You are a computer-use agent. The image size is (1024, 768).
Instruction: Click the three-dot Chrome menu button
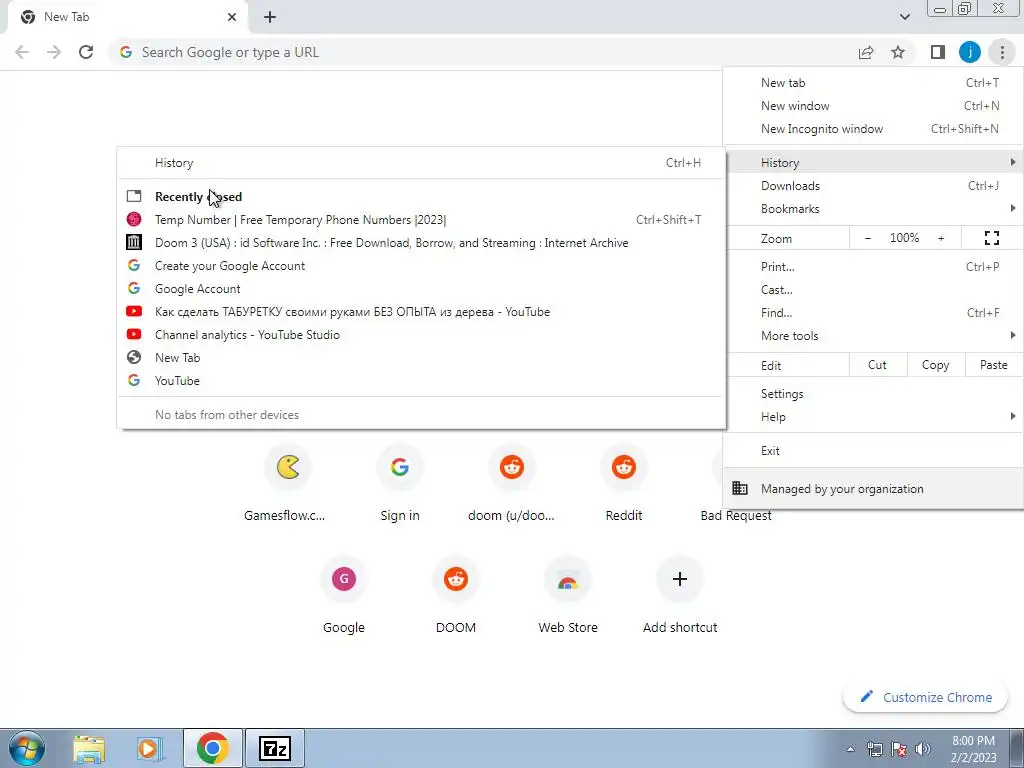(x=1002, y=52)
